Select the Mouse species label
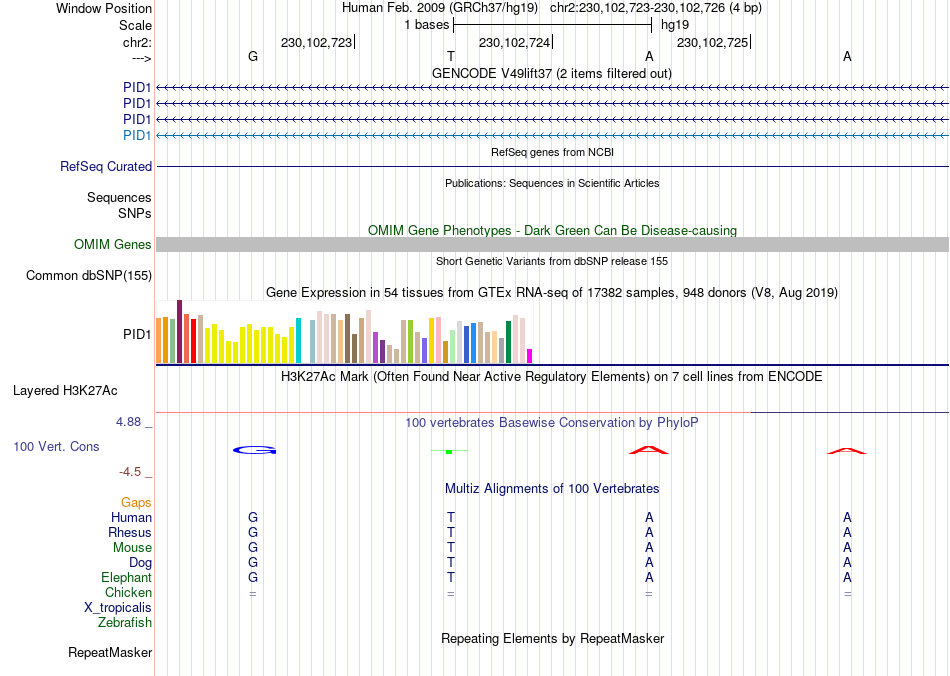The image size is (950, 676). (x=132, y=548)
